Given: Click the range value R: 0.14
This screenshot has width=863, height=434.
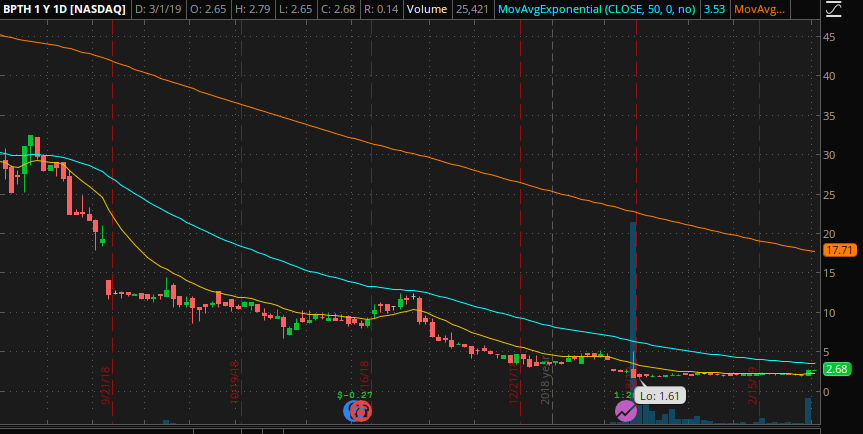Looking at the screenshot, I should point(382,9).
